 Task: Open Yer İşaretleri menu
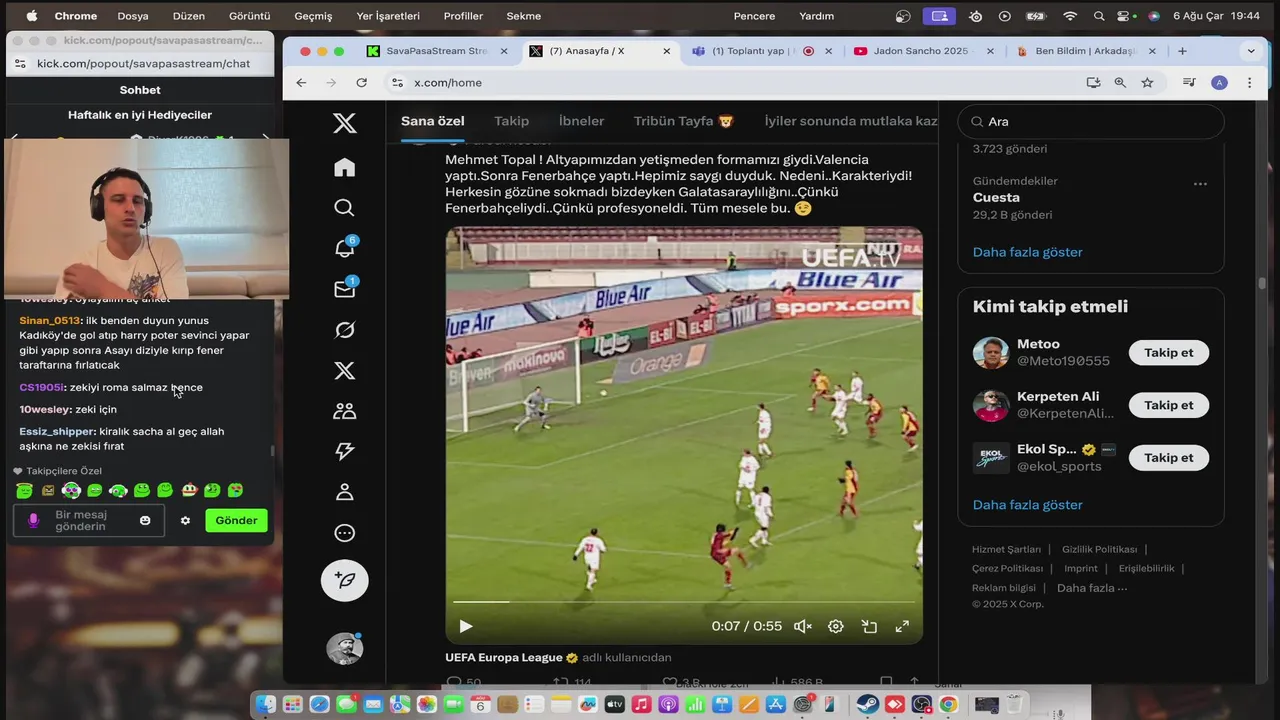pyautogui.click(x=388, y=16)
